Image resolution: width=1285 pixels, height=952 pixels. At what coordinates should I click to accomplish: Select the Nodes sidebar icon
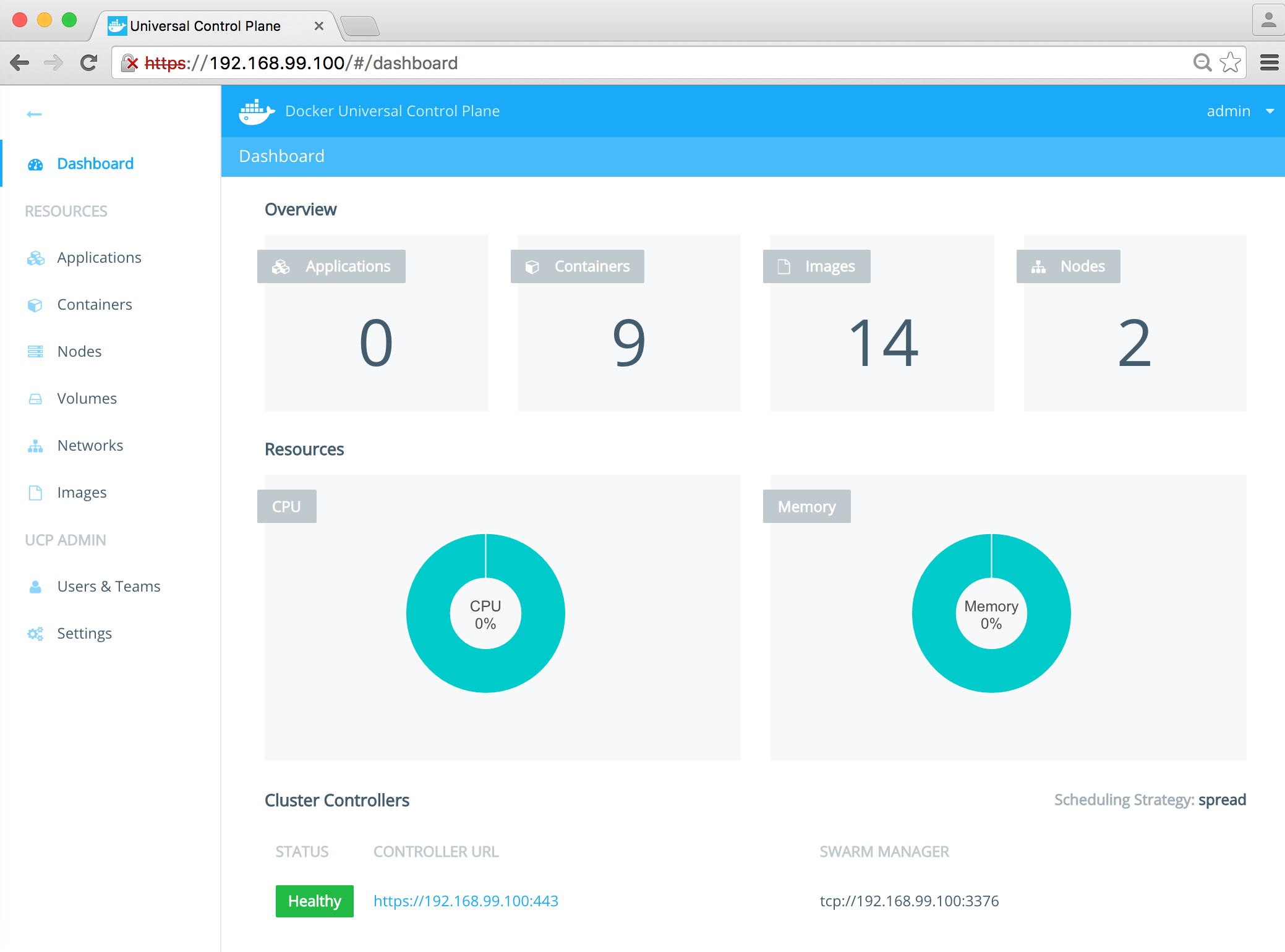(34, 351)
